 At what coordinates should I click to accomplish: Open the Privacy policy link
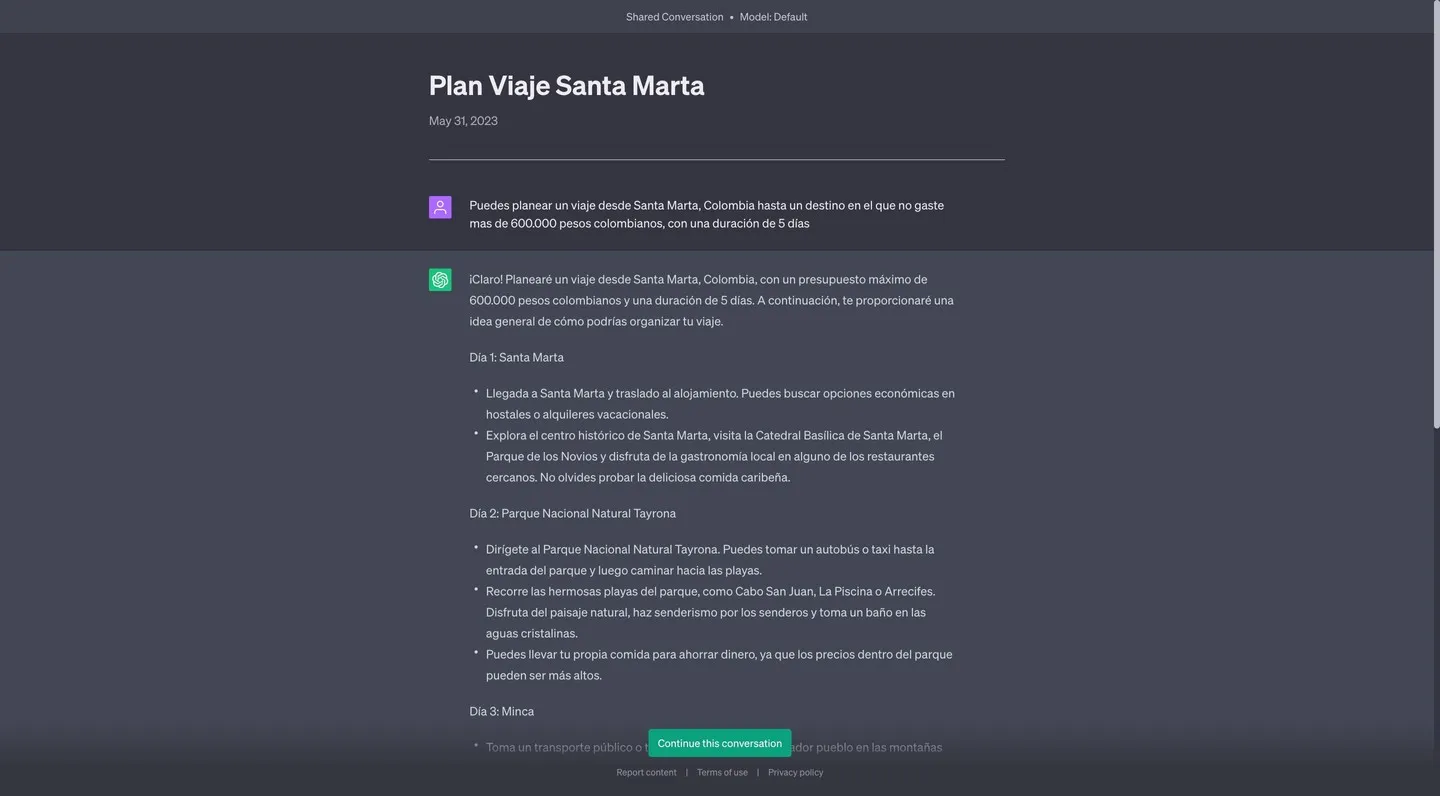[795, 772]
